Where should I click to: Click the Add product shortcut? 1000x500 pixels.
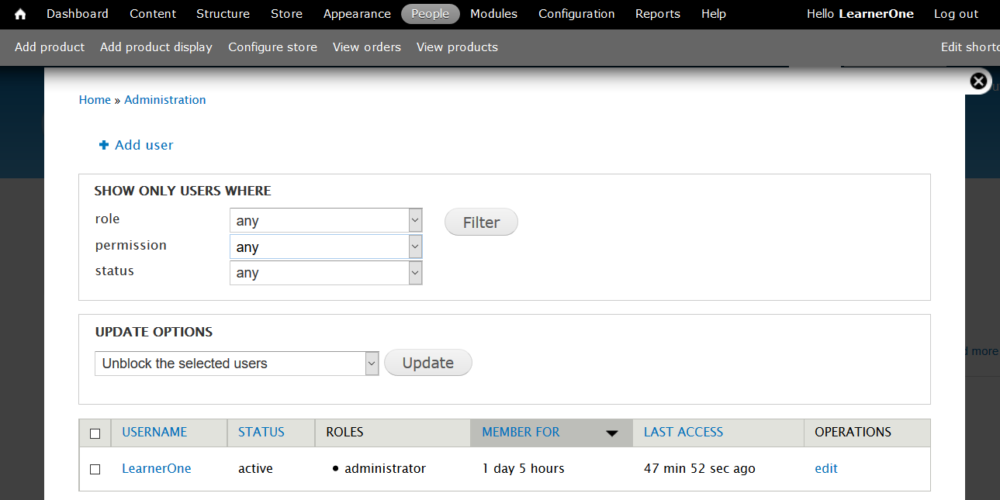pyautogui.click(x=50, y=47)
